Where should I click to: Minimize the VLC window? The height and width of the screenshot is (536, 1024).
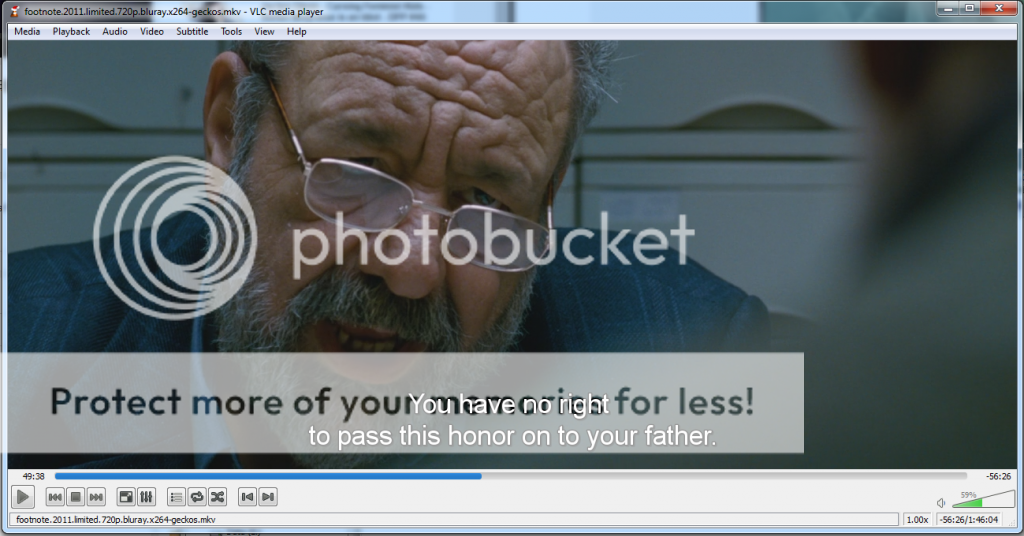pyautogui.click(x=948, y=8)
